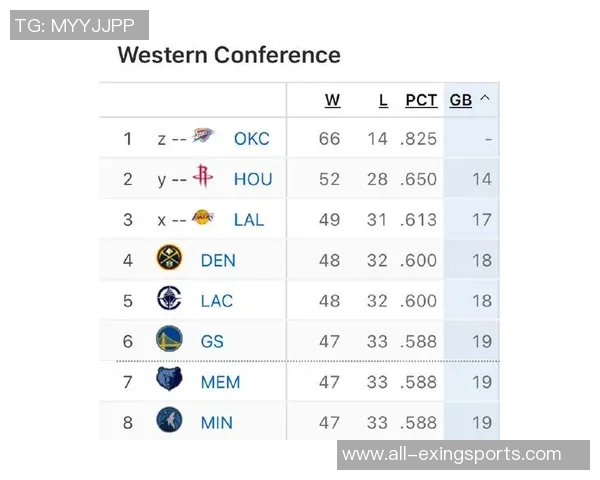Click the Lakers team logo
The height and width of the screenshot is (480, 600).
pyautogui.click(x=203, y=219)
